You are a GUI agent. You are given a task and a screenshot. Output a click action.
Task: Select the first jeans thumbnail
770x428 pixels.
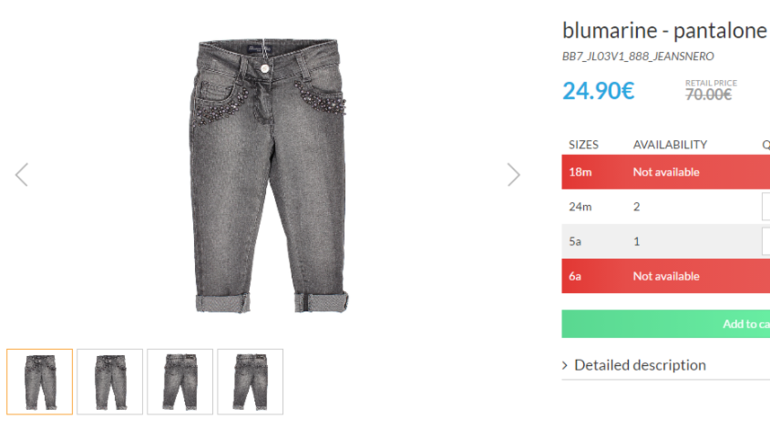[x=40, y=382]
